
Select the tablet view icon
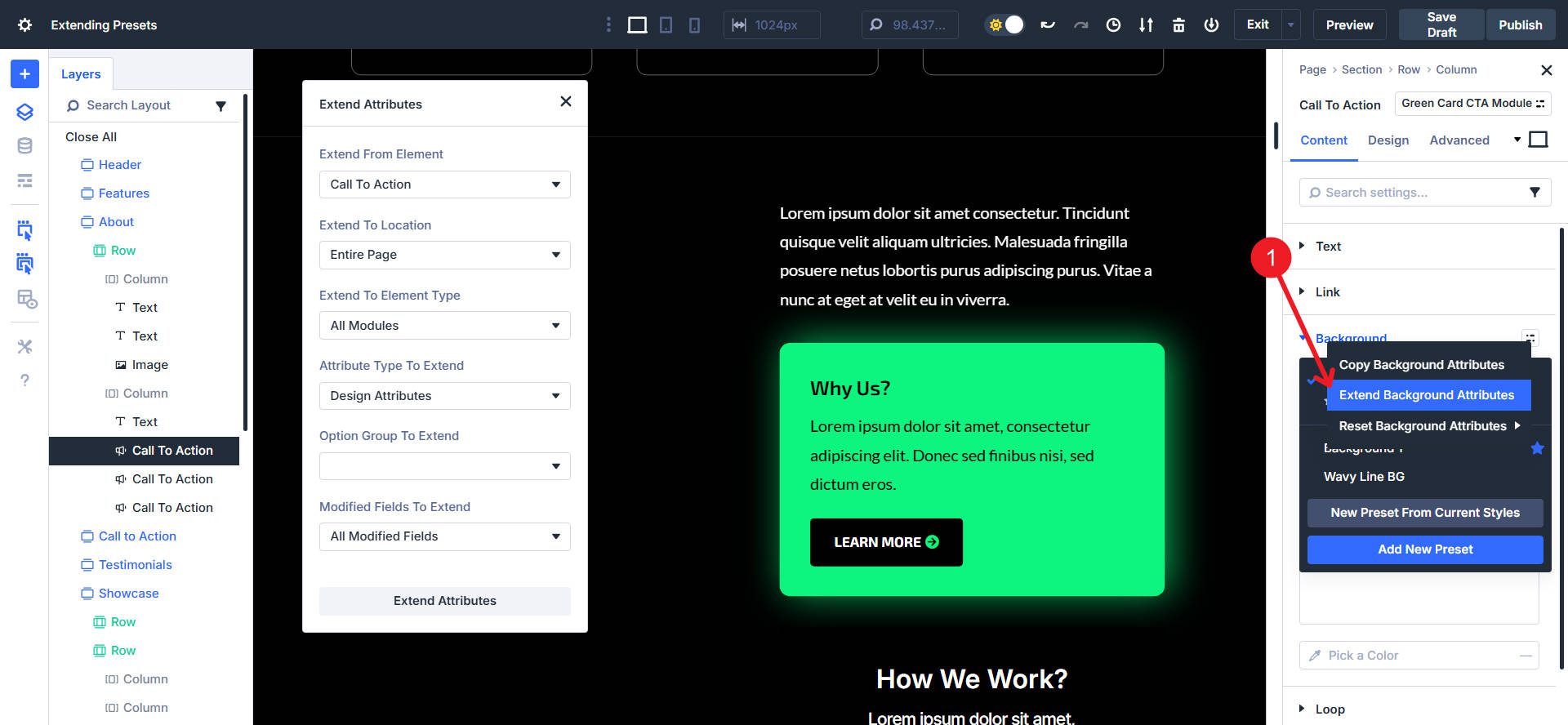click(x=666, y=24)
